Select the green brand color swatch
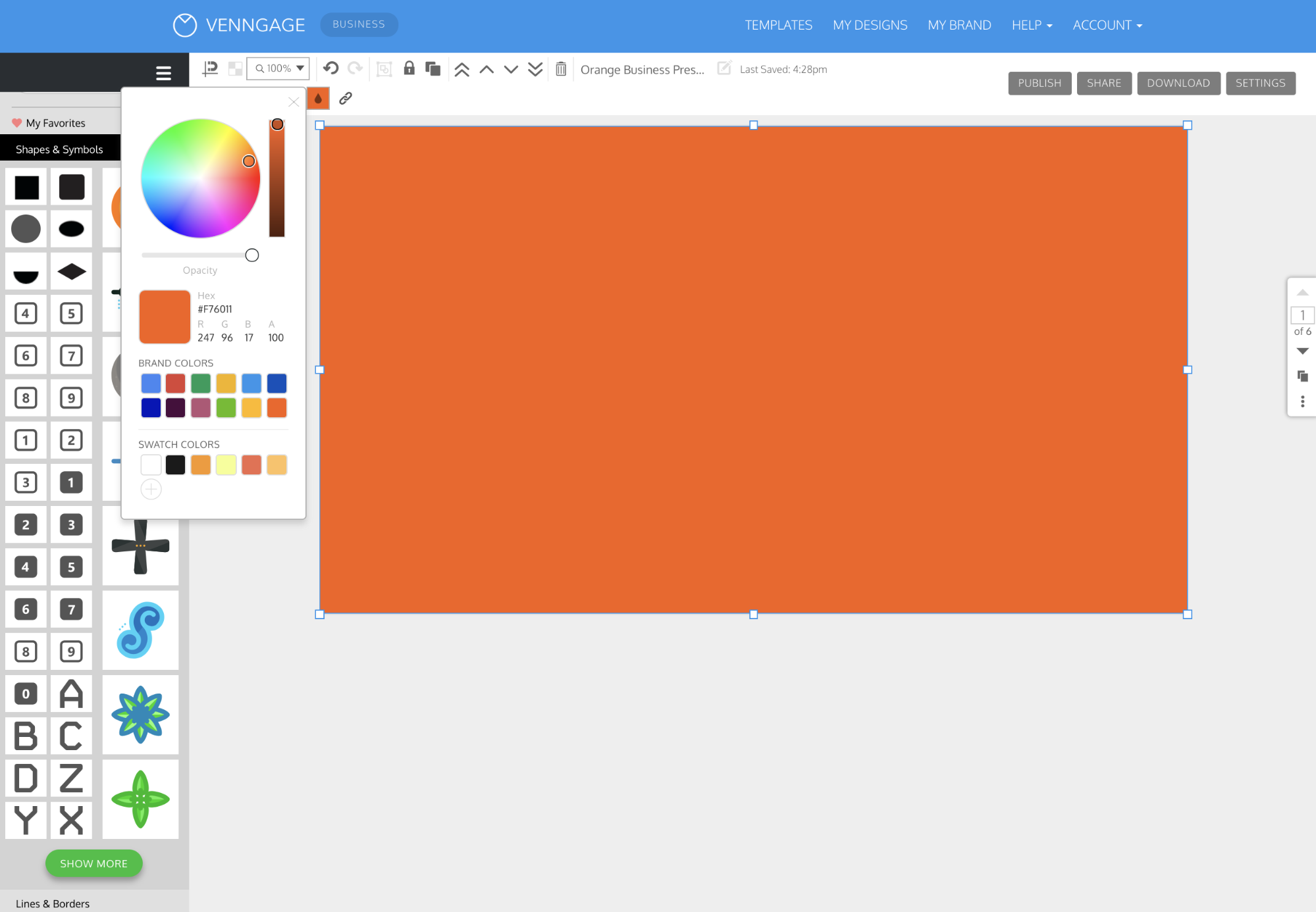 (201, 383)
